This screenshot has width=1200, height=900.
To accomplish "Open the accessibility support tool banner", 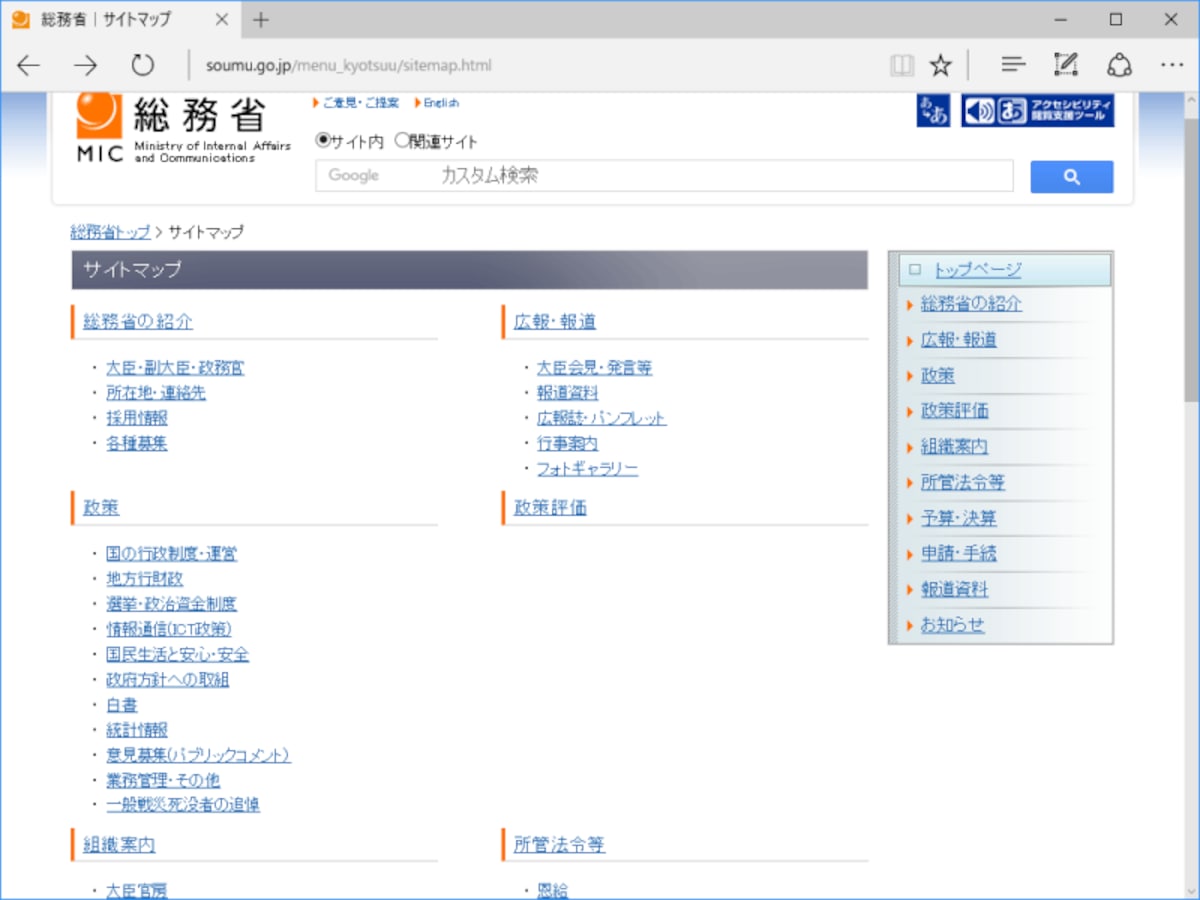I will coord(1038,110).
